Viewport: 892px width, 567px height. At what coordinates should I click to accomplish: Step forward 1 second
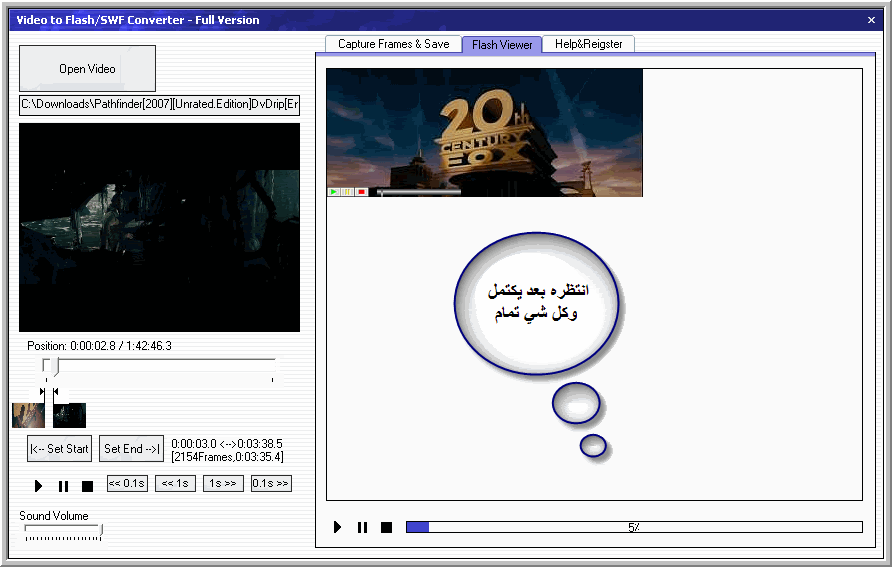[x=223, y=484]
